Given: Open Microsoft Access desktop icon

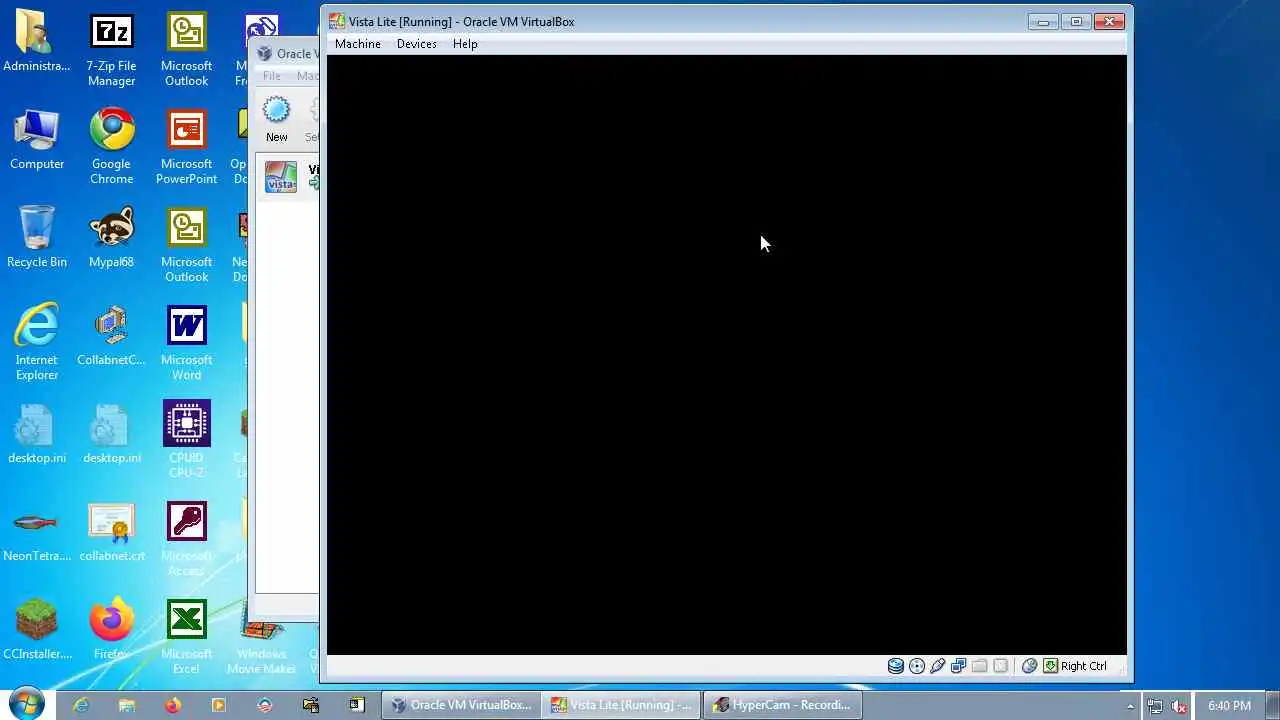Looking at the screenshot, I should pyautogui.click(x=186, y=538).
